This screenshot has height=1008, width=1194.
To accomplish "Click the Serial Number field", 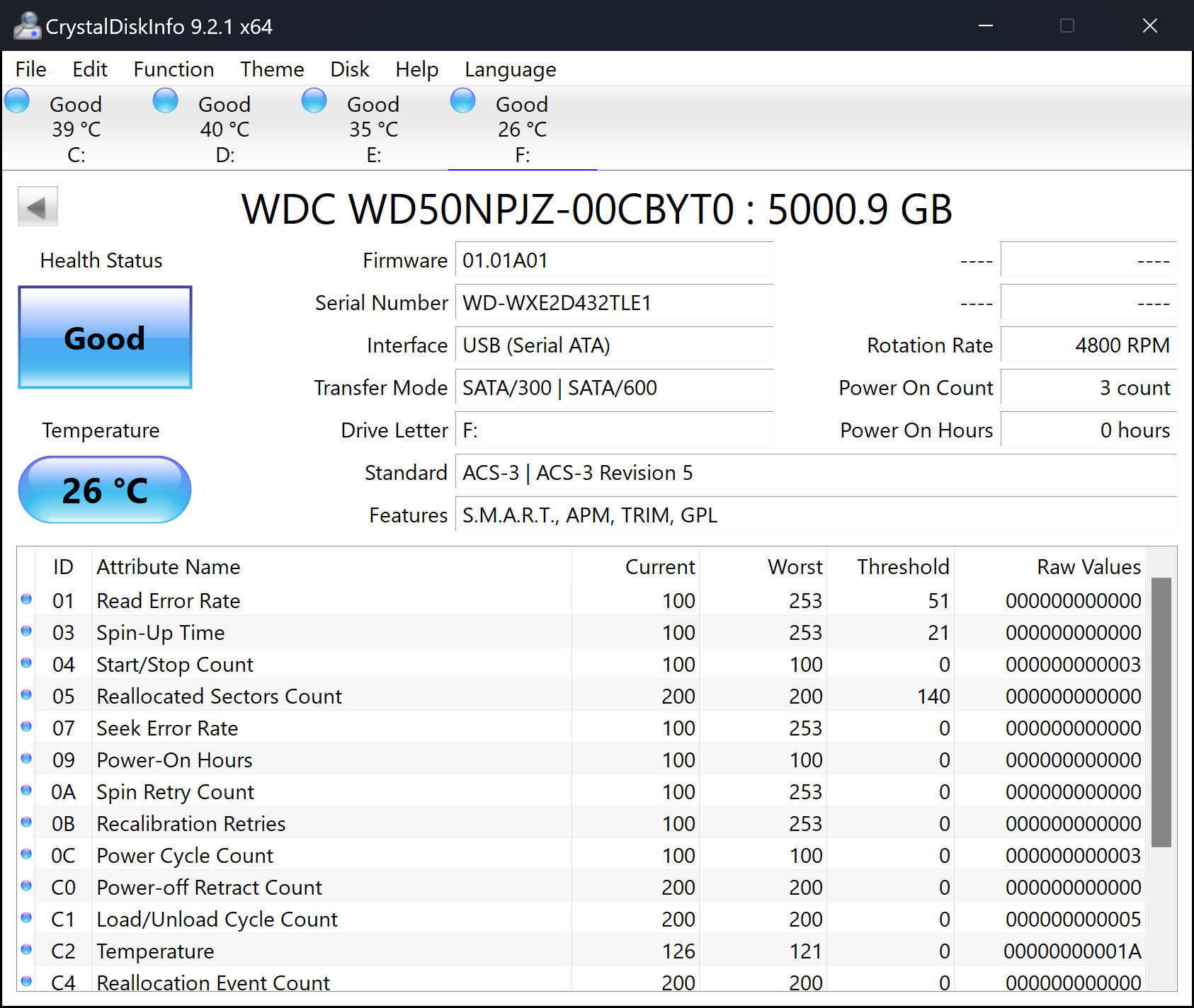I will coord(613,303).
